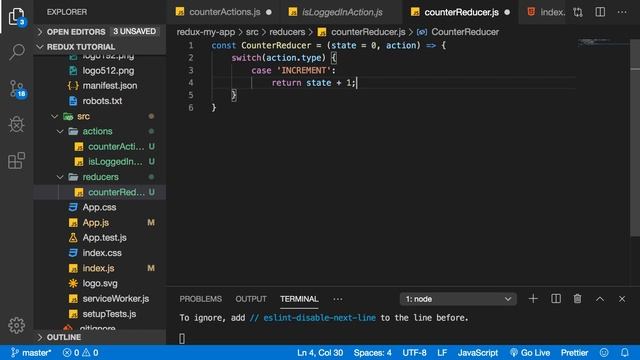This screenshot has height=360, width=640.
Task: Click the compare changes icon in editor toolbar
Action: pos(578,12)
